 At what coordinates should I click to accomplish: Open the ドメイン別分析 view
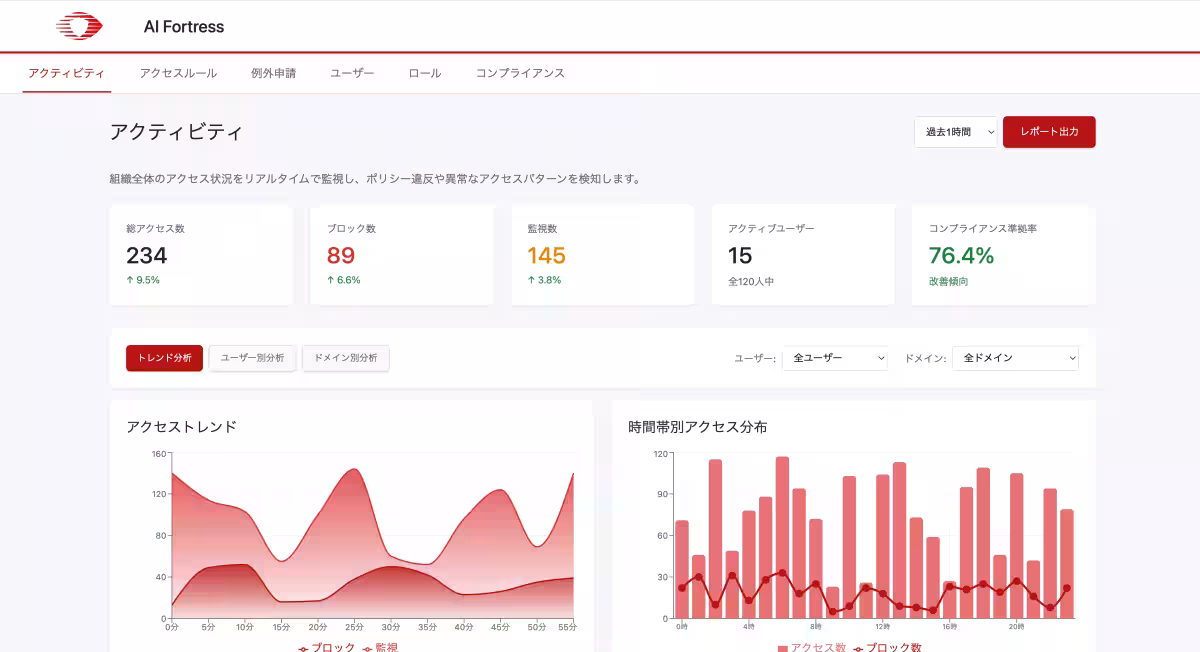coord(345,358)
